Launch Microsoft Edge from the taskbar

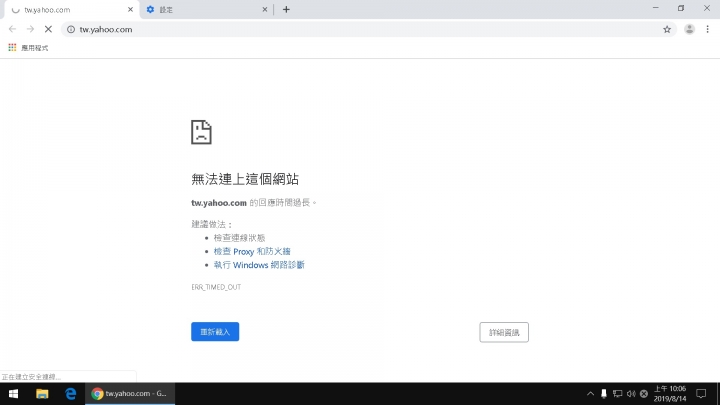(70, 394)
